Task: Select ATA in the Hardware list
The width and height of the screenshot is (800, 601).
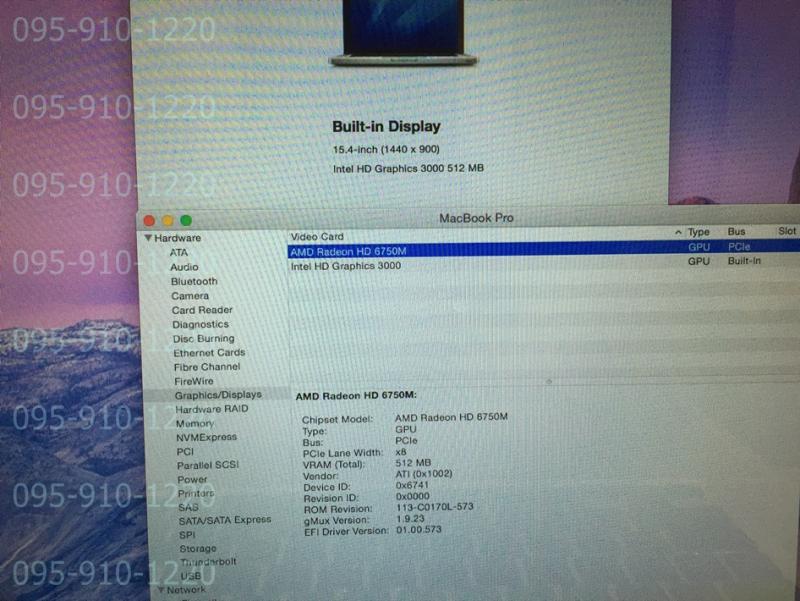Action: pyautogui.click(x=178, y=253)
